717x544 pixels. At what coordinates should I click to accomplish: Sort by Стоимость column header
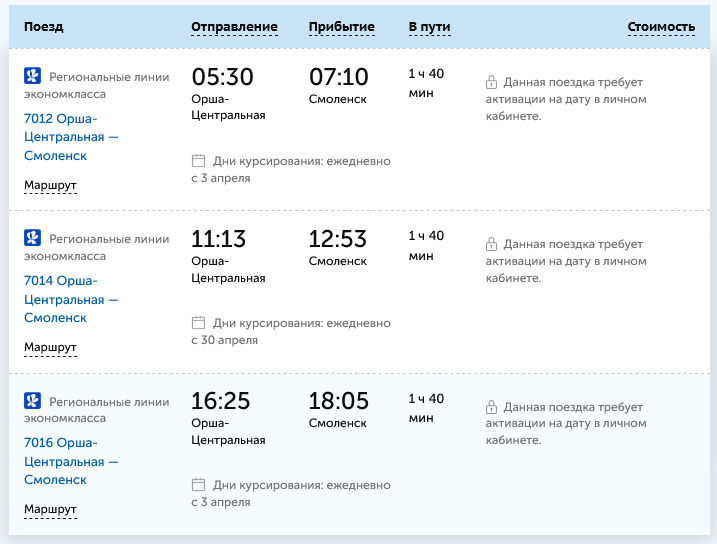coord(661,27)
